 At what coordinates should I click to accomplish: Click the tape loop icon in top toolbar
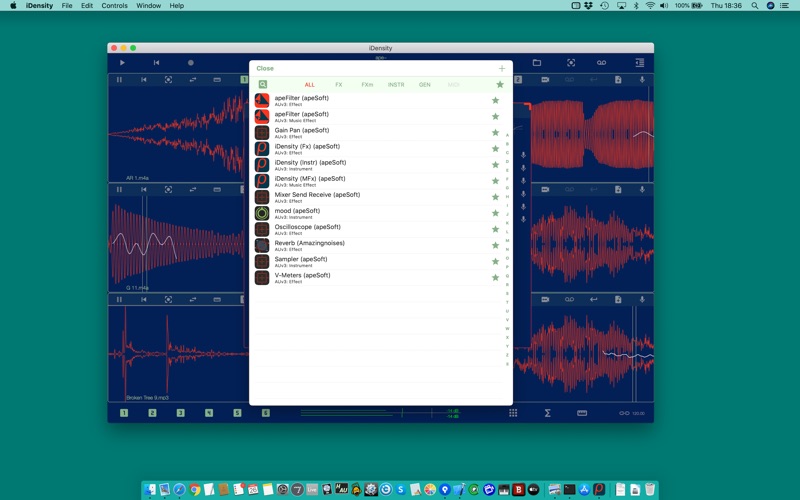[602, 63]
